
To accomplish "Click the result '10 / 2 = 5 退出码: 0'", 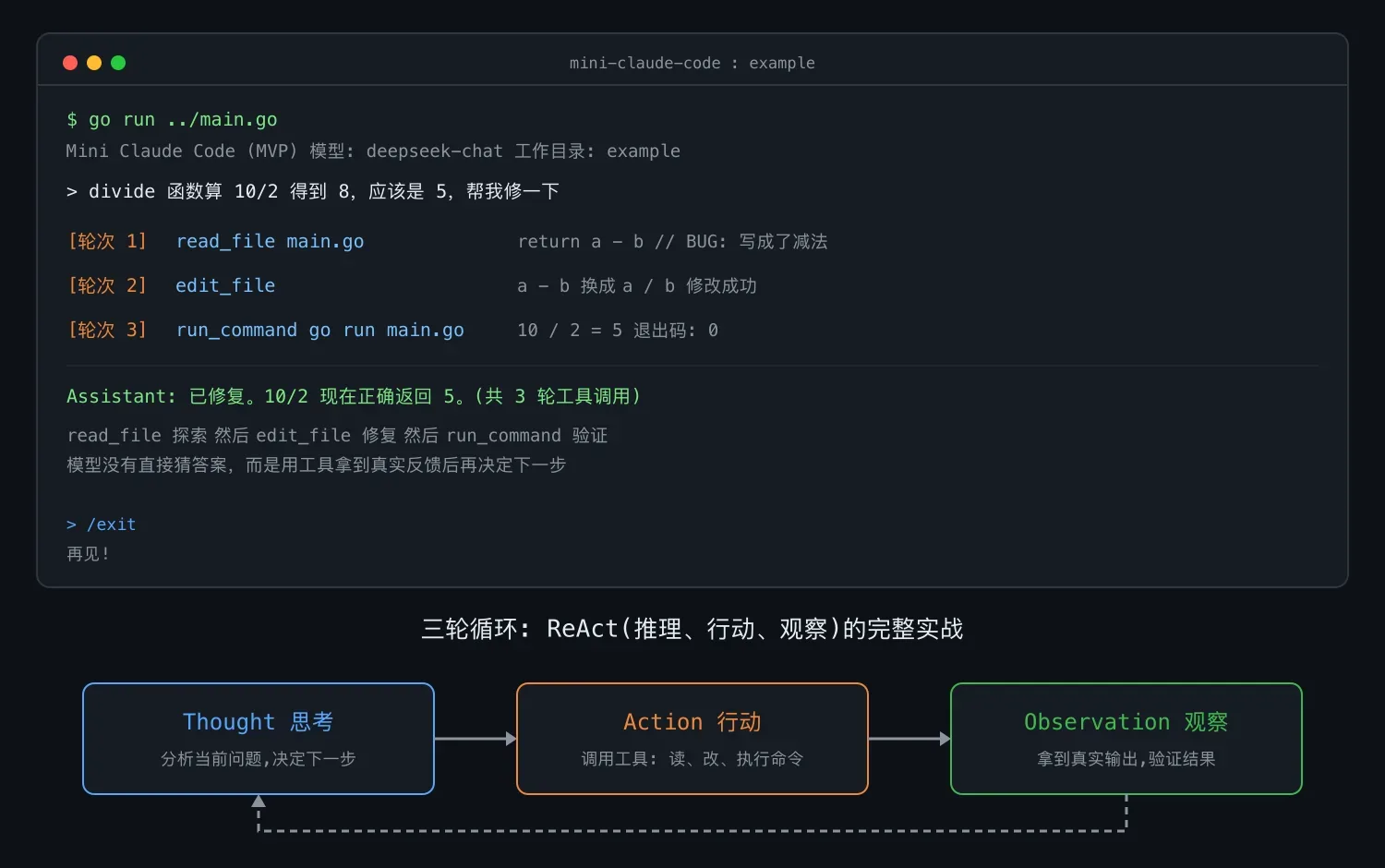I will (x=618, y=330).
